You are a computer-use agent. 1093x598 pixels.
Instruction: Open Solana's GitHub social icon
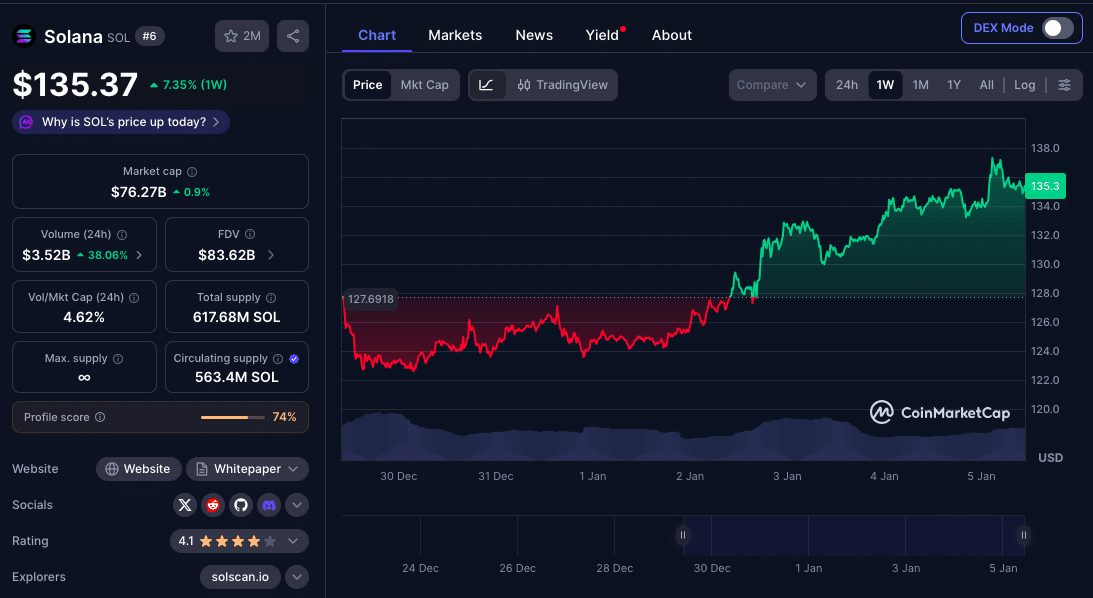pyautogui.click(x=241, y=505)
